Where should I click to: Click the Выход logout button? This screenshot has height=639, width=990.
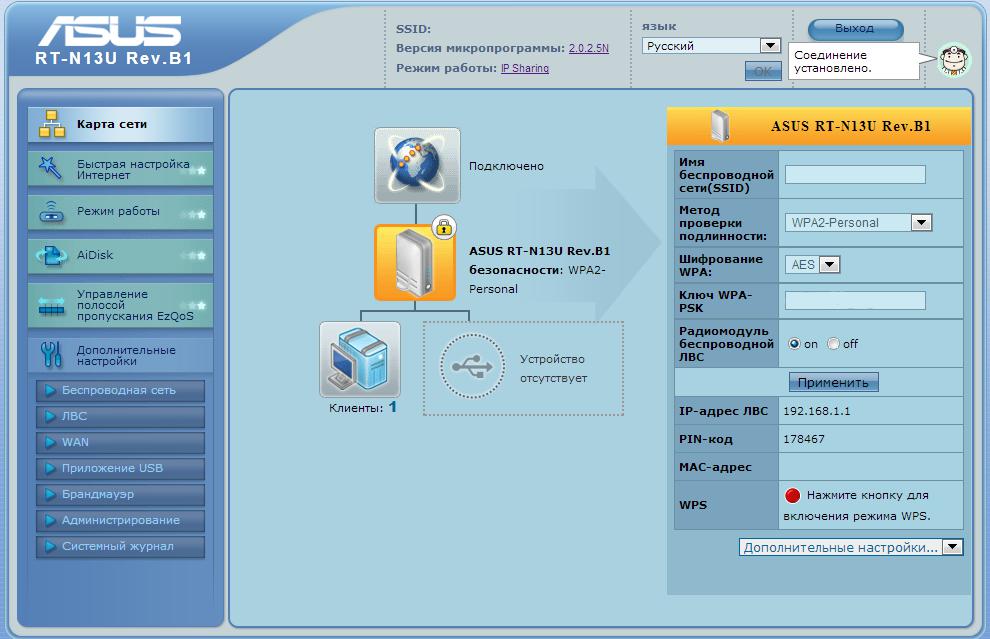(x=855, y=29)
